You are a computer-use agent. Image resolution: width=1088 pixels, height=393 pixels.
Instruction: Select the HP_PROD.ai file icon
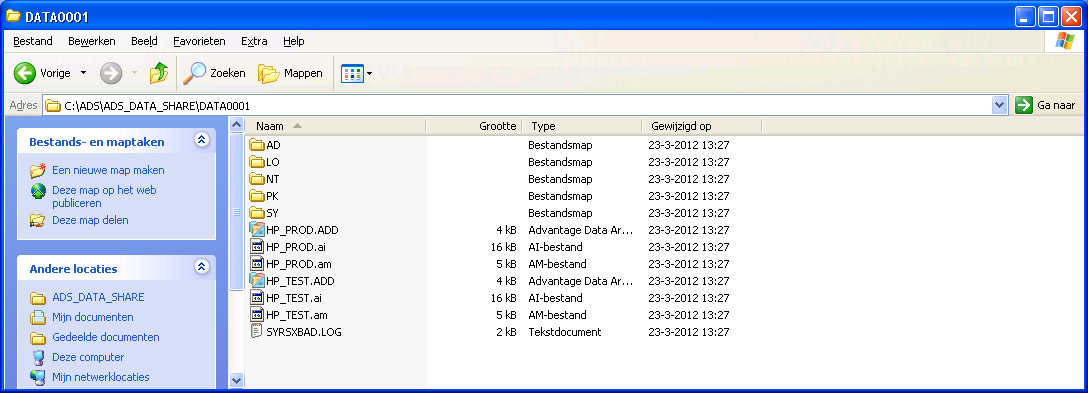click(257, 247)
